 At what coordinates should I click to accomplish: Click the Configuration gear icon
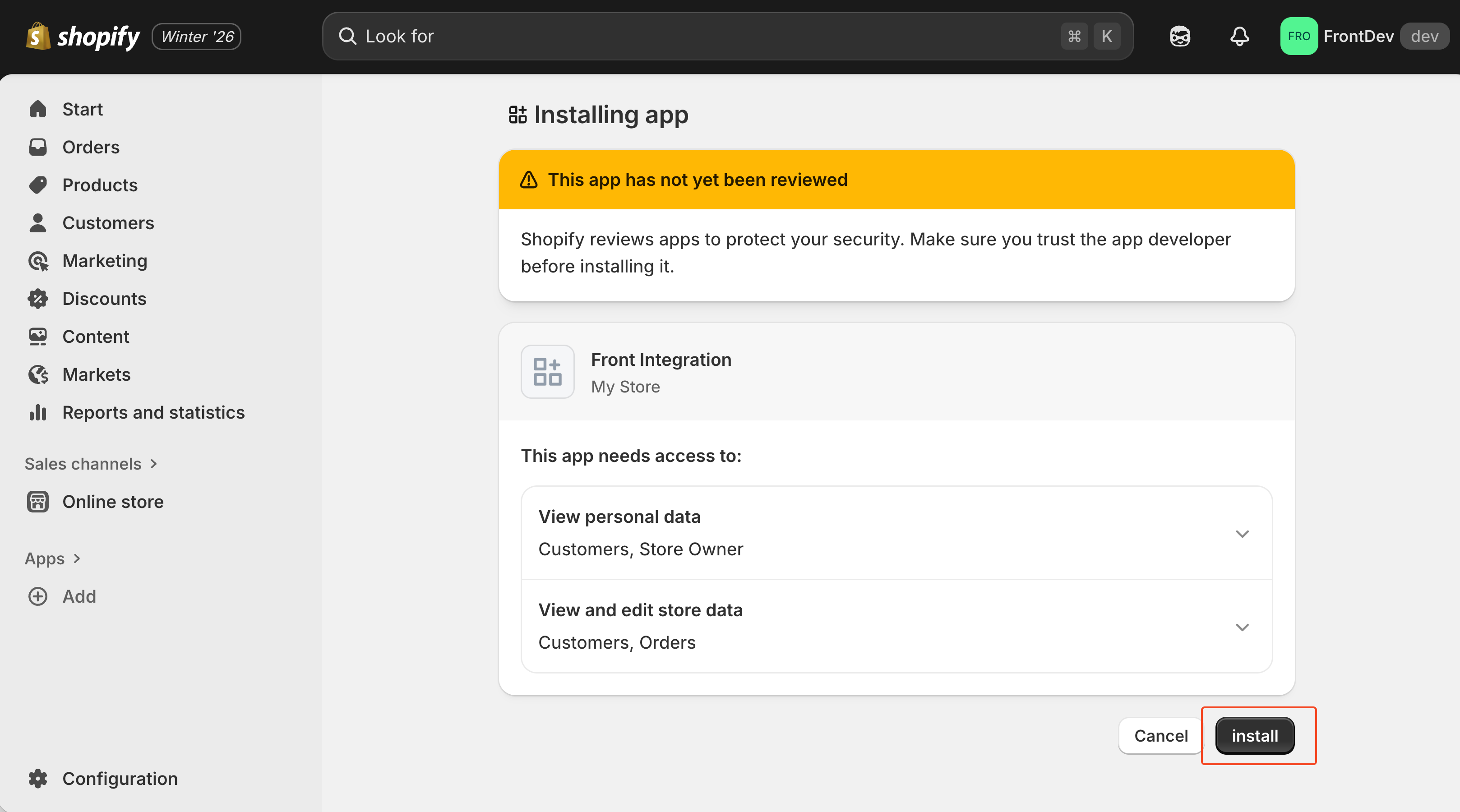pyautogui.click(x=38, y=779)
